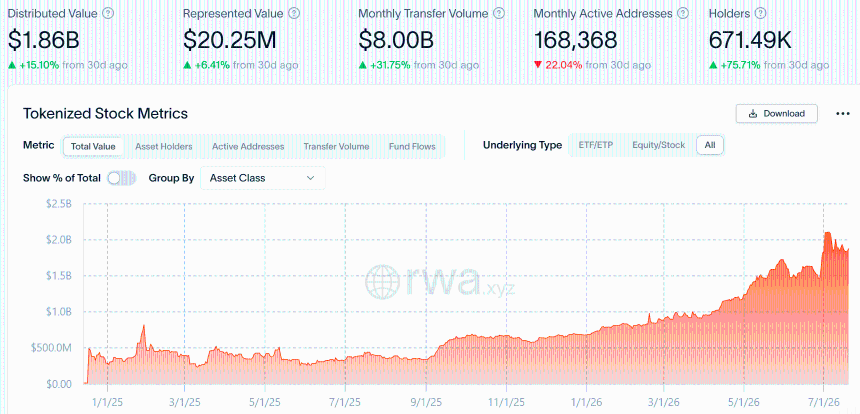This screenshot has width=860, height=414.
Task: Select ETF/ETP underlying type
Action: point(596,145)
